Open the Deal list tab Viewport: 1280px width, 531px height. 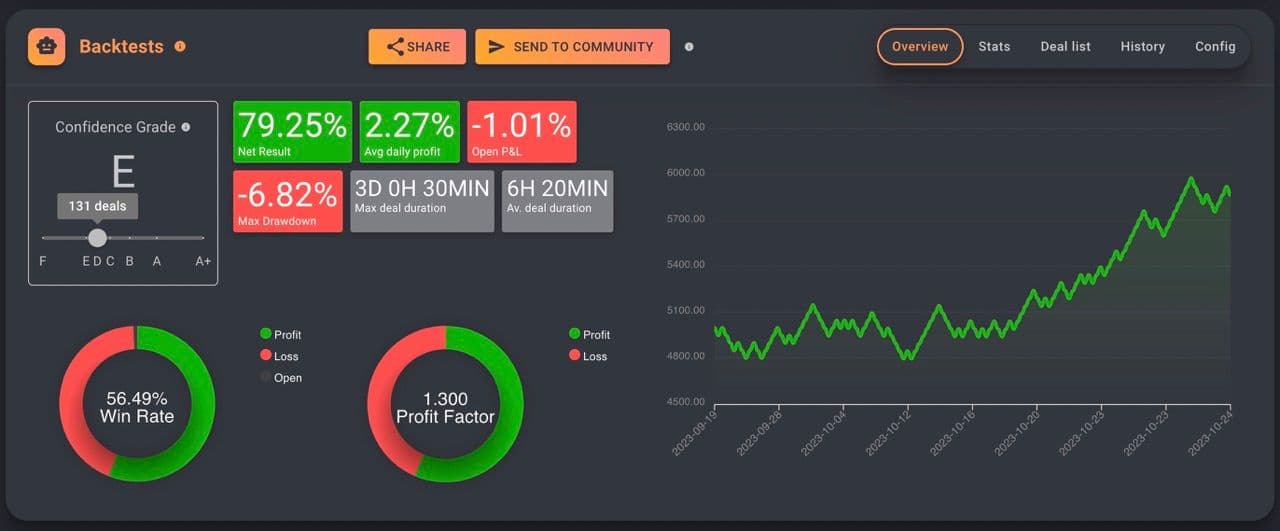pyautogui.click(x=1065, y=47)
